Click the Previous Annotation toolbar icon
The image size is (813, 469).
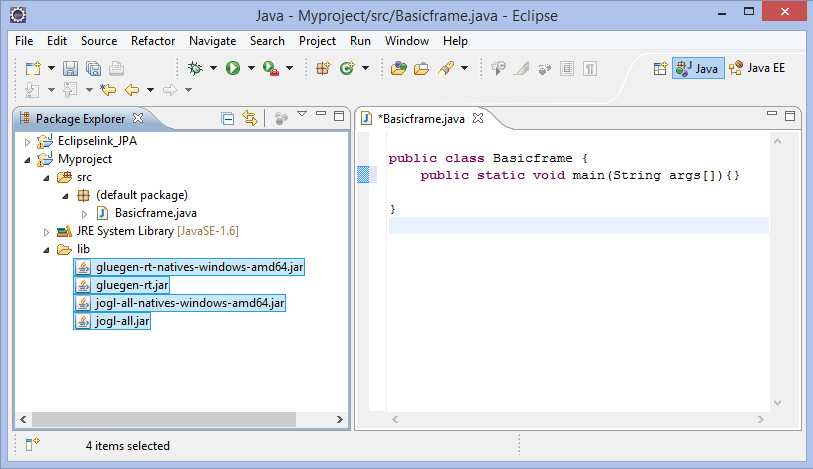click(x=70, y=90)
